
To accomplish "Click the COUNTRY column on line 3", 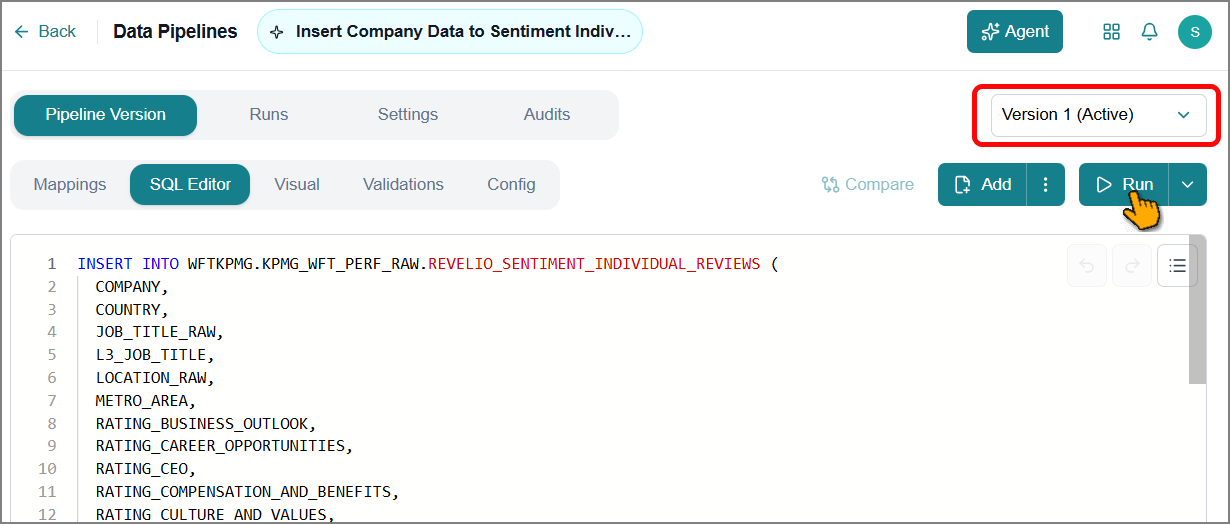I will click(129, 310).
